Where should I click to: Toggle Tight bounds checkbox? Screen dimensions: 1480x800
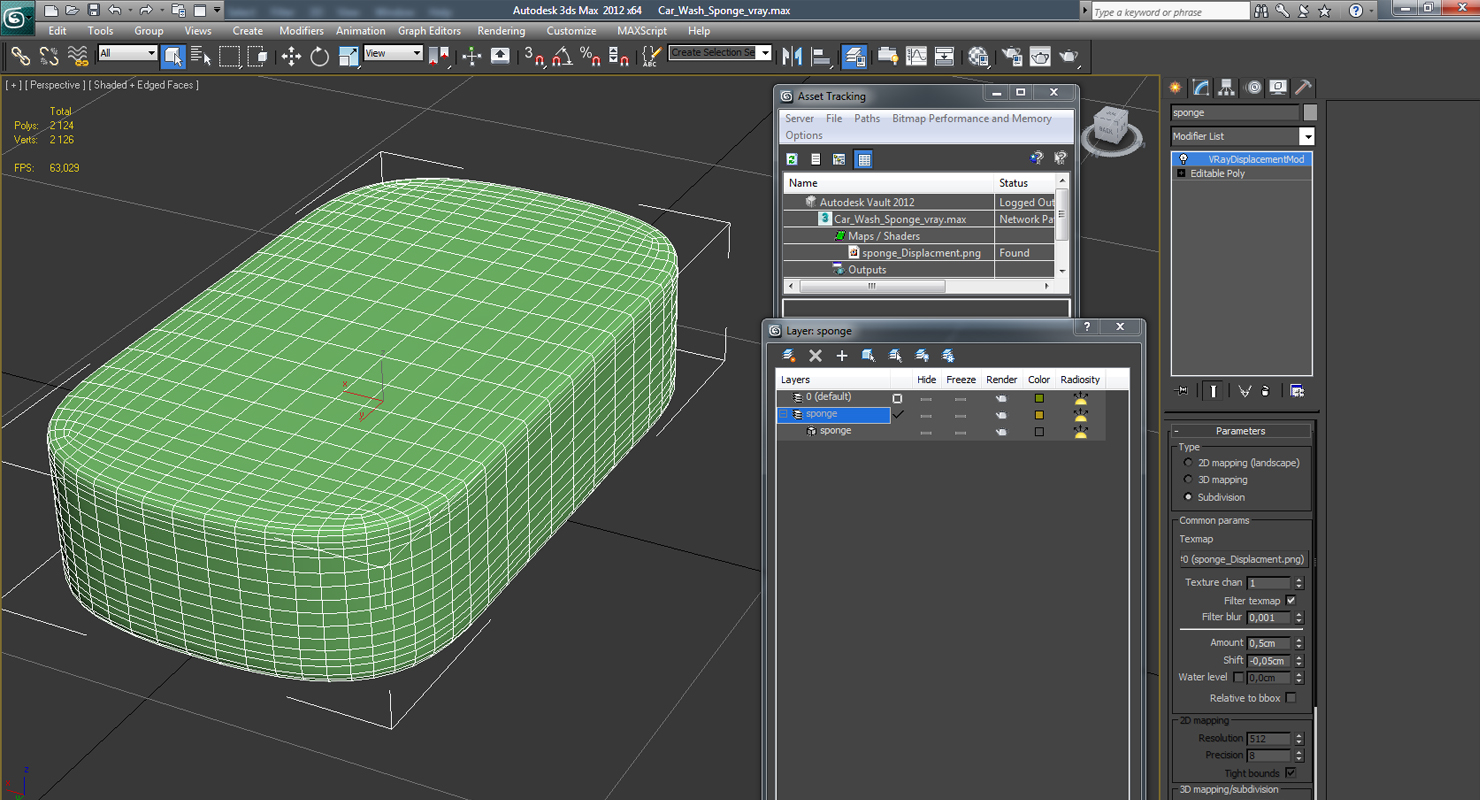1291,773
